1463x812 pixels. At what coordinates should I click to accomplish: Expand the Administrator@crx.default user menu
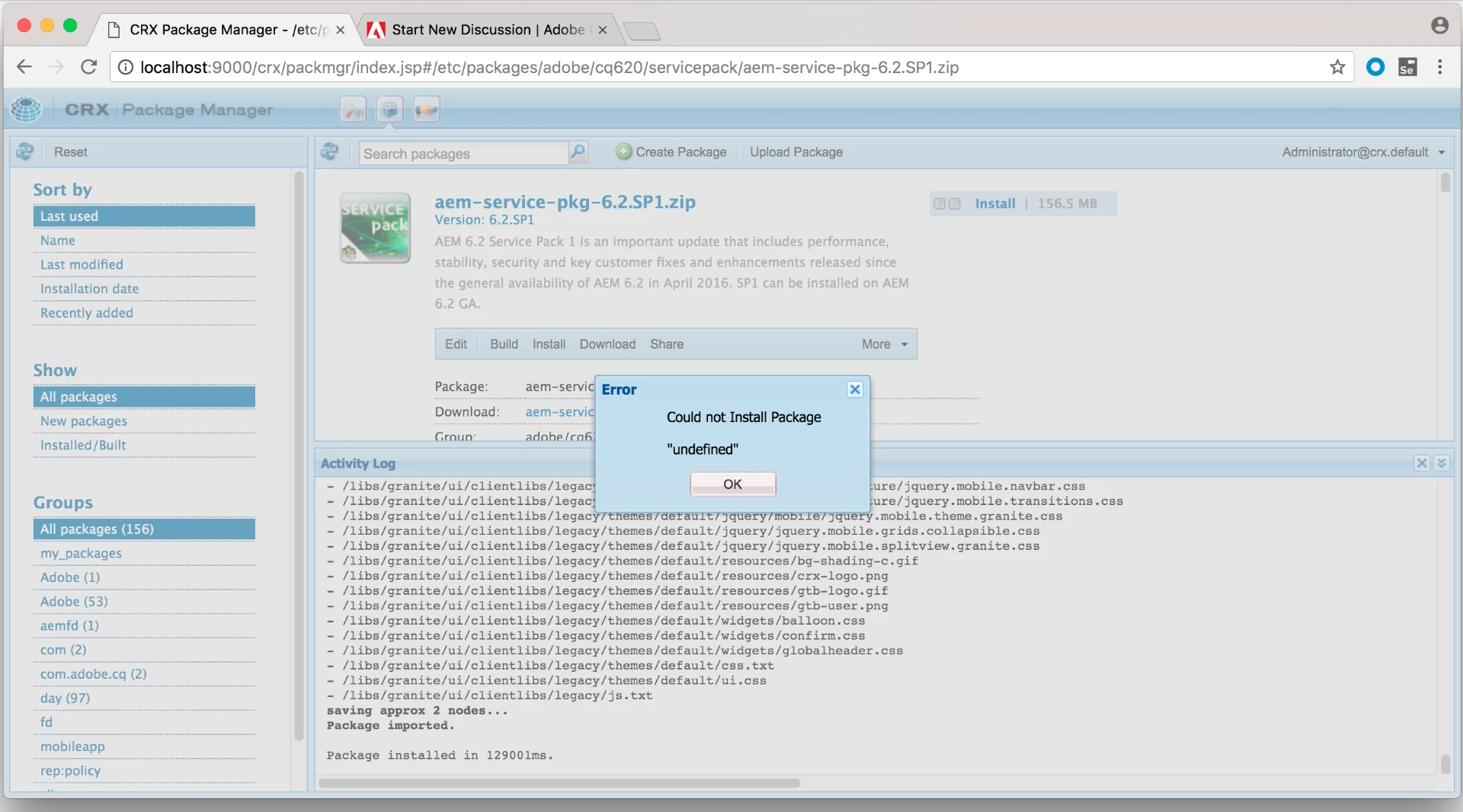1363,152
